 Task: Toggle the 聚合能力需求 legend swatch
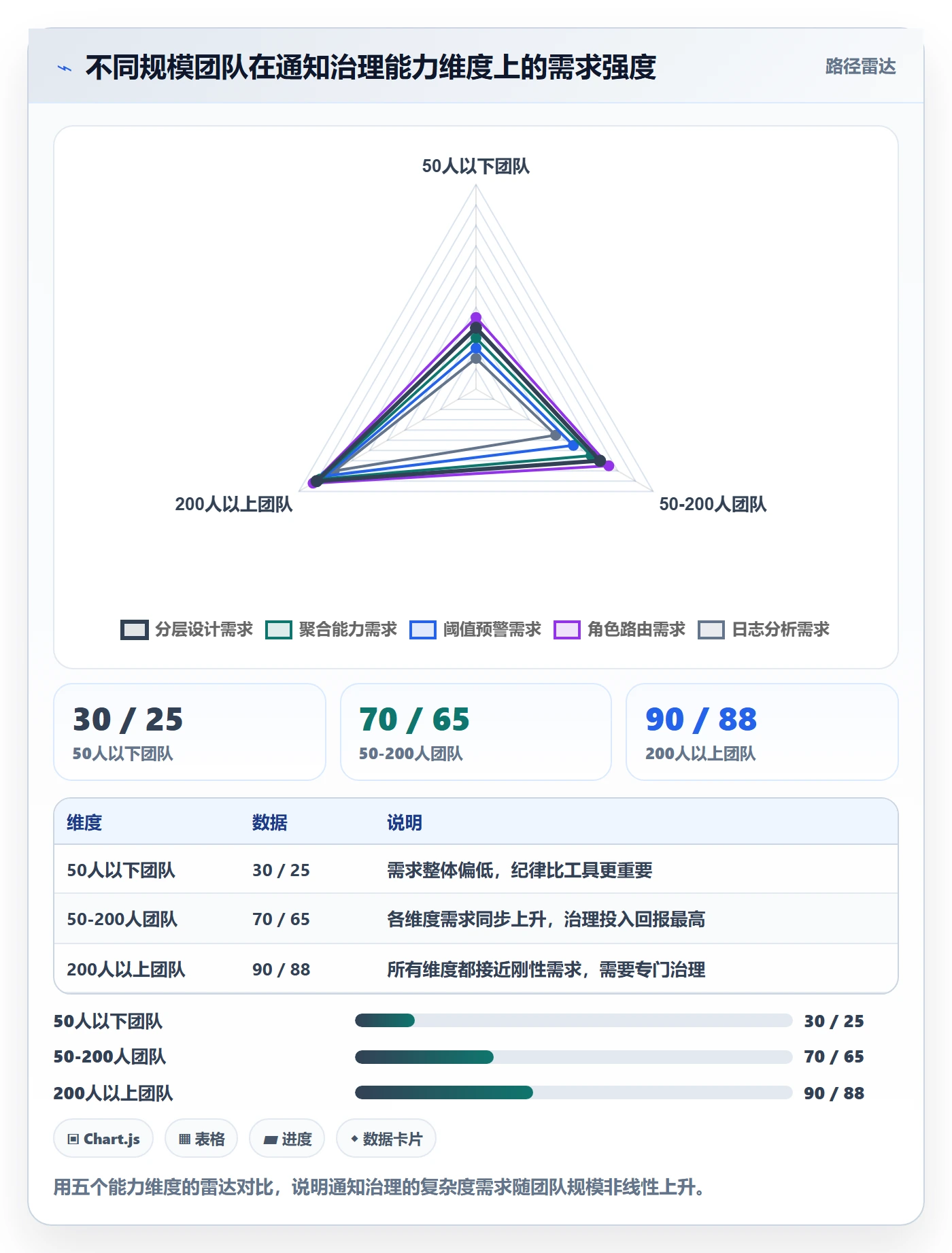tap(279, 630)
